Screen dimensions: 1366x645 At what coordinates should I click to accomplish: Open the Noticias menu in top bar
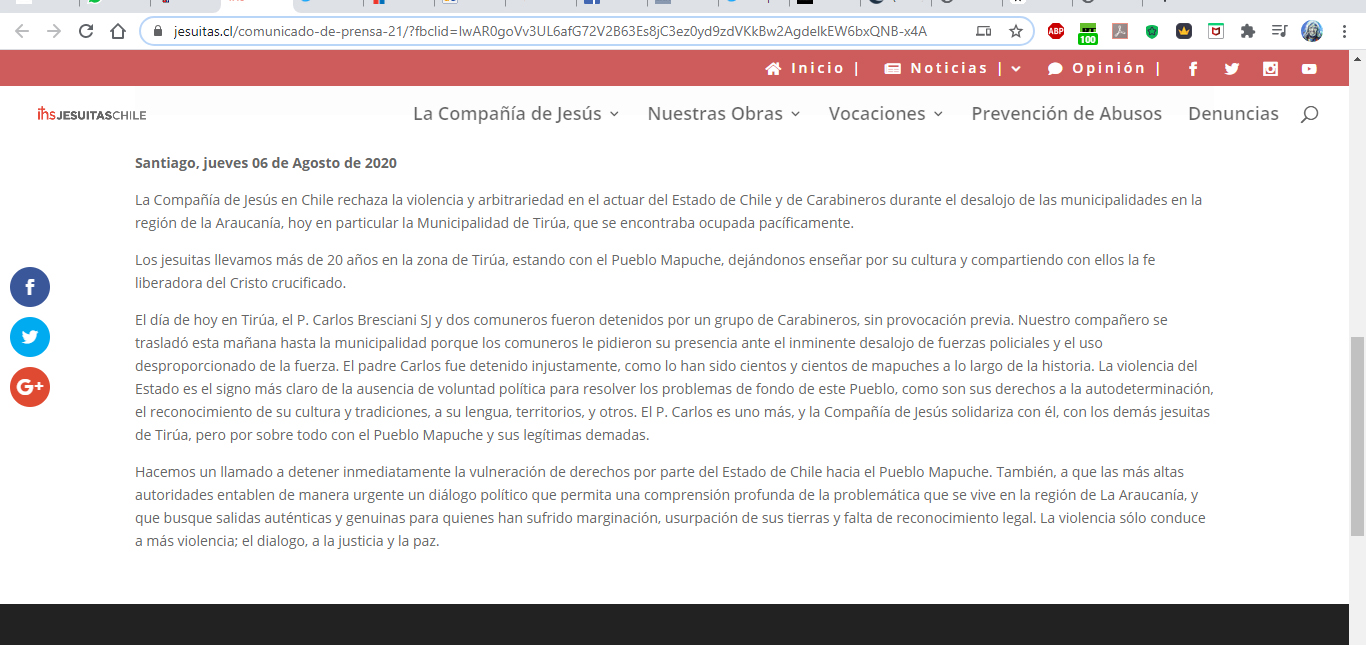pos(952,69)
